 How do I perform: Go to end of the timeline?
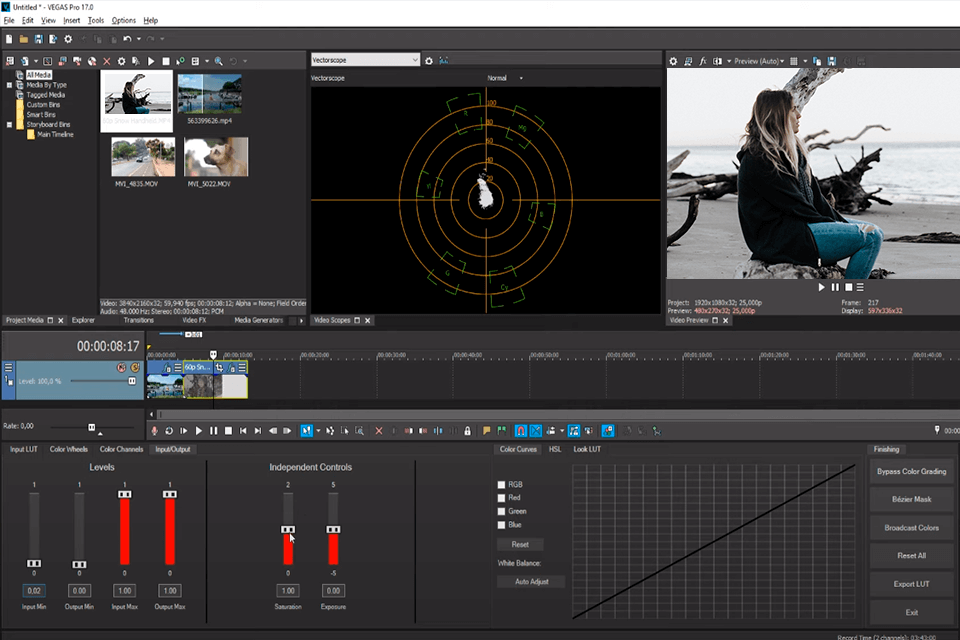coord(258,431)
